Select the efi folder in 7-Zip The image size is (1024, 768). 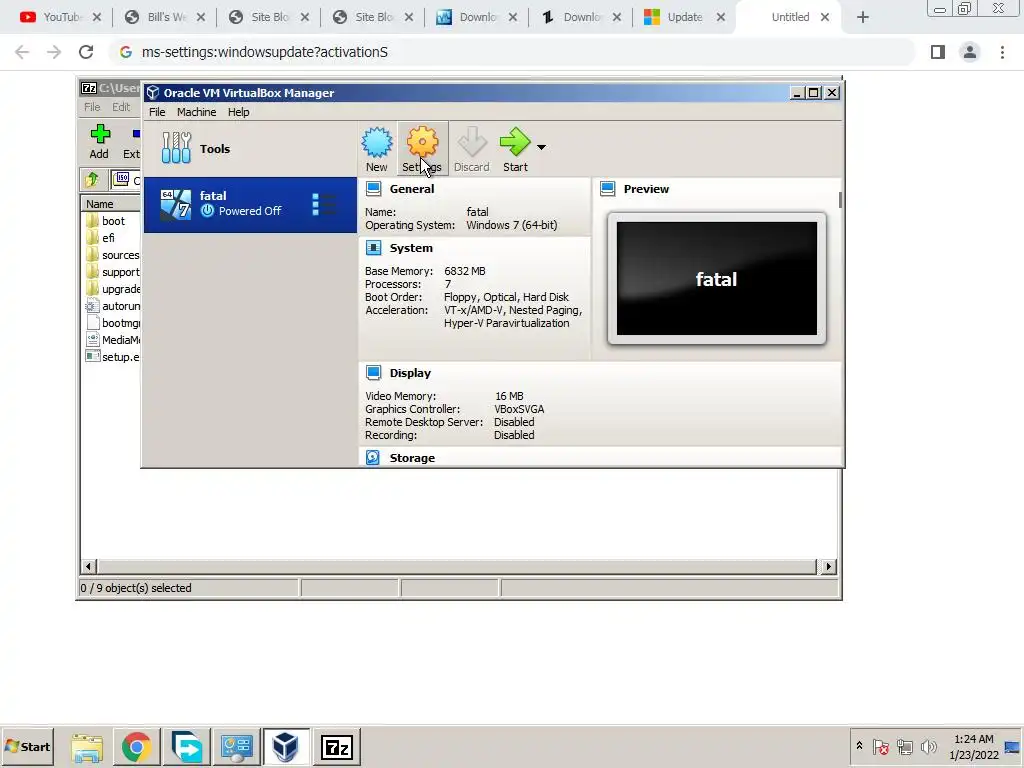click(108, 238)
